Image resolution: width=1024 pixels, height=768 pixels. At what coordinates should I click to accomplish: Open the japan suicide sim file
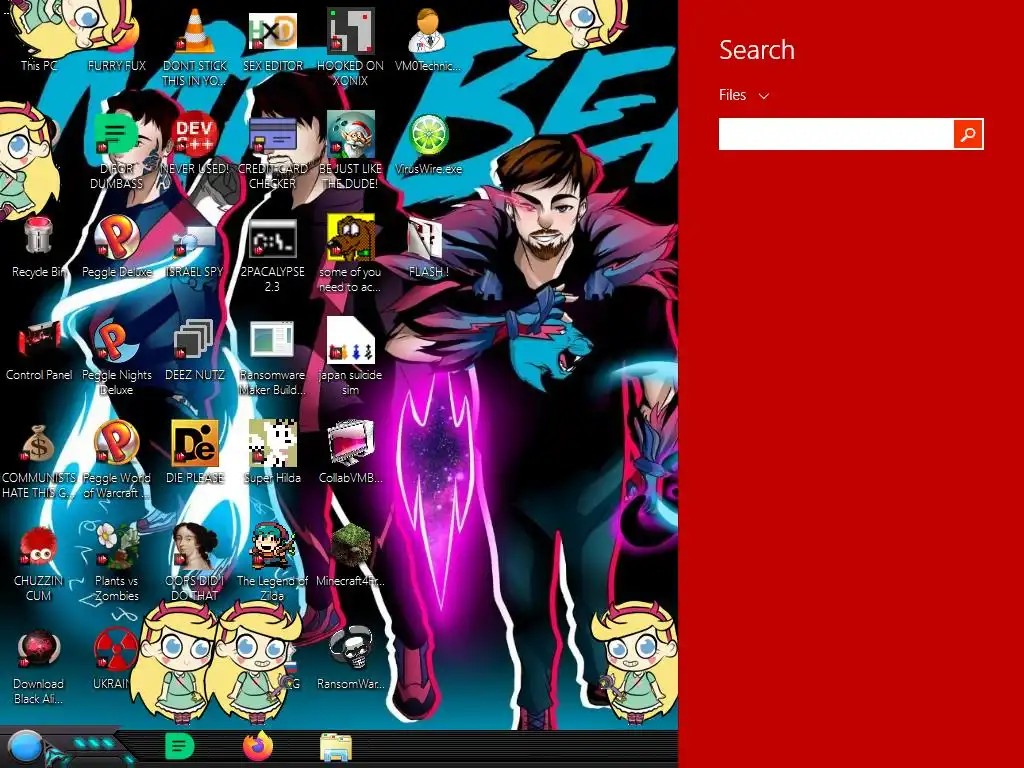pos(351,340)
